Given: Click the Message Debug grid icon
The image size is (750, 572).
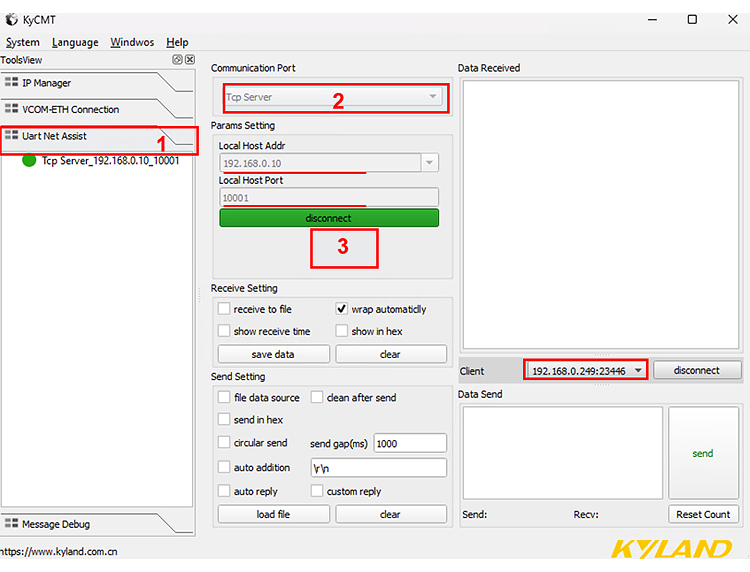Looking at the screenshot, I should pyautogui.click(x=11, y=523).
